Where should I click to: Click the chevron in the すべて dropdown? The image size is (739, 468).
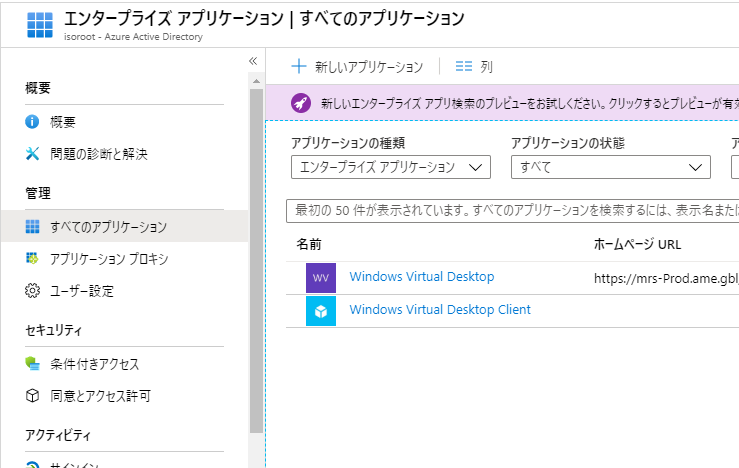(695, 167)
